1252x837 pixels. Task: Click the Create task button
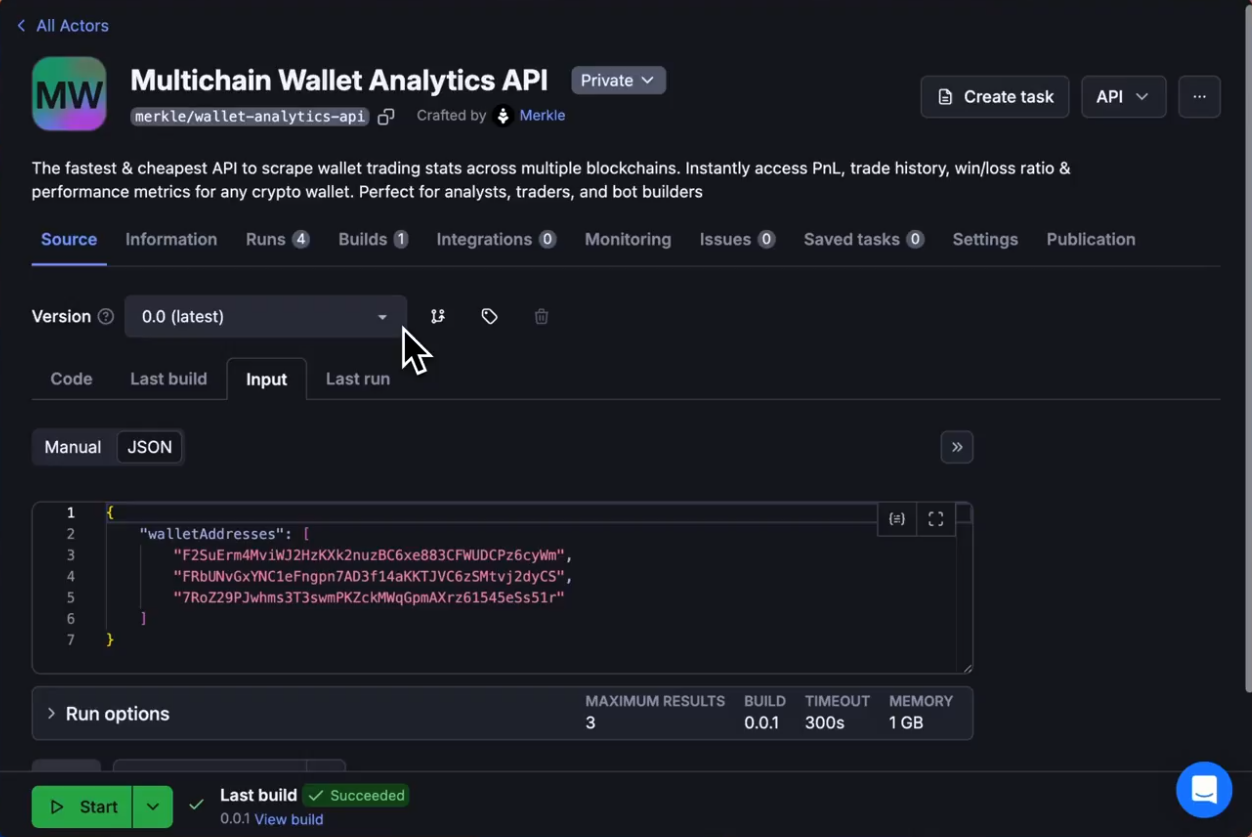995,97
